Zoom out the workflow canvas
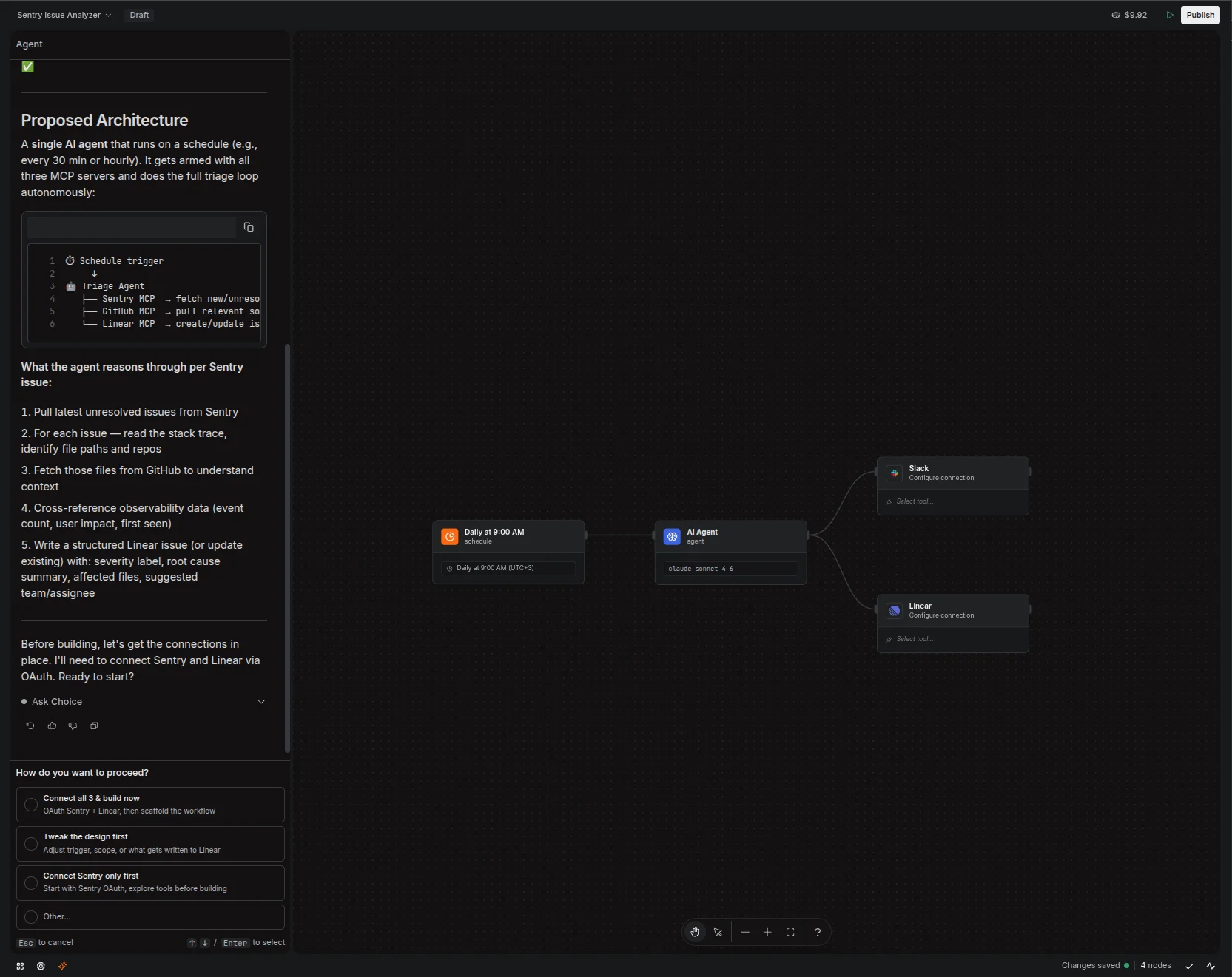 pos(745,932)
